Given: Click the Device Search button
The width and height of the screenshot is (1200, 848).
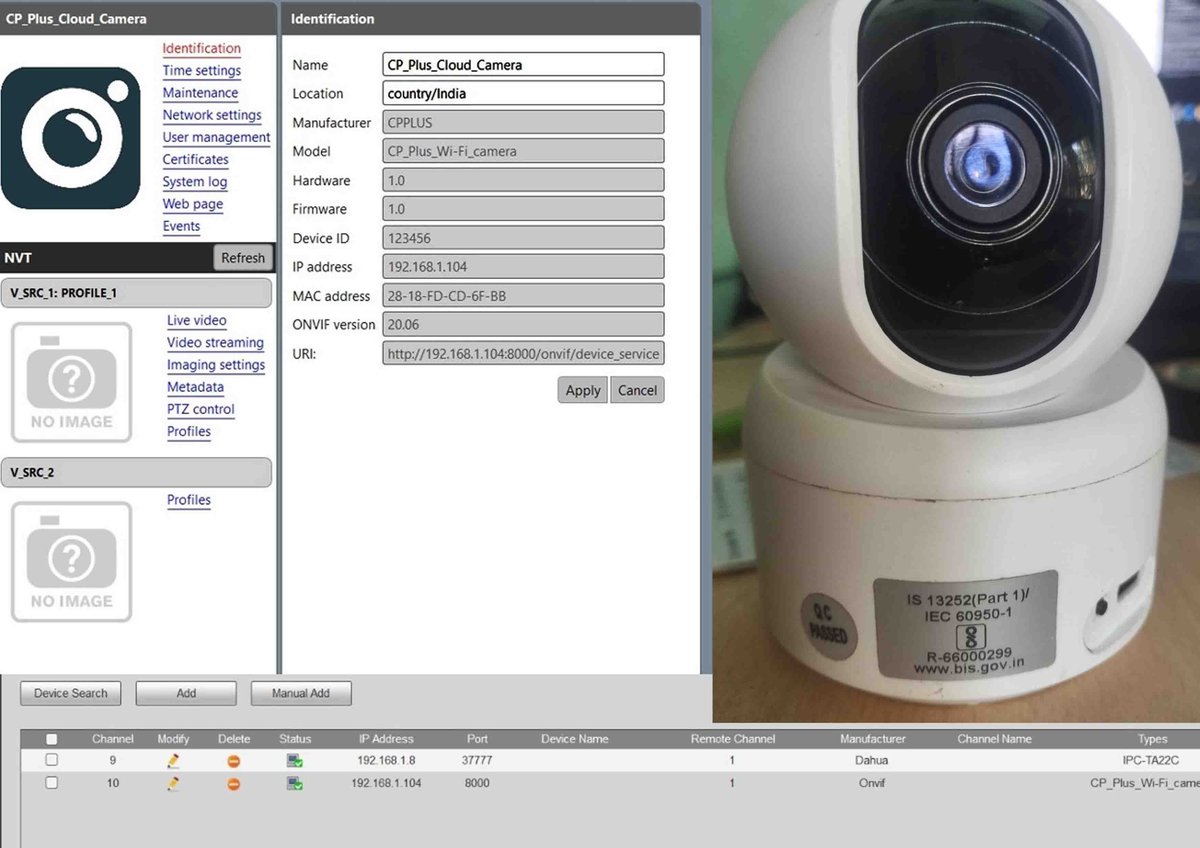Looking at the screenshot, I should (x=70, y=693).
